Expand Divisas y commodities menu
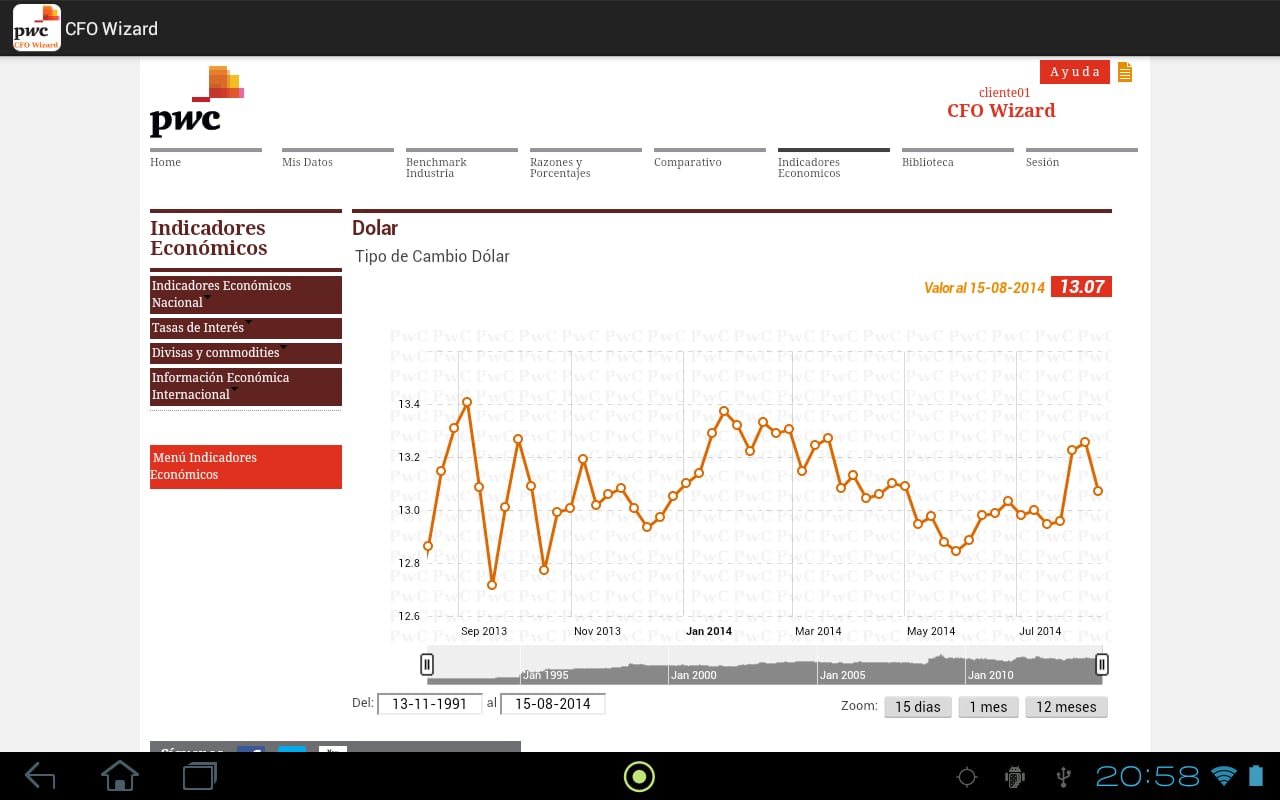This screenshot has height=800, width=1280. point(246,353)
